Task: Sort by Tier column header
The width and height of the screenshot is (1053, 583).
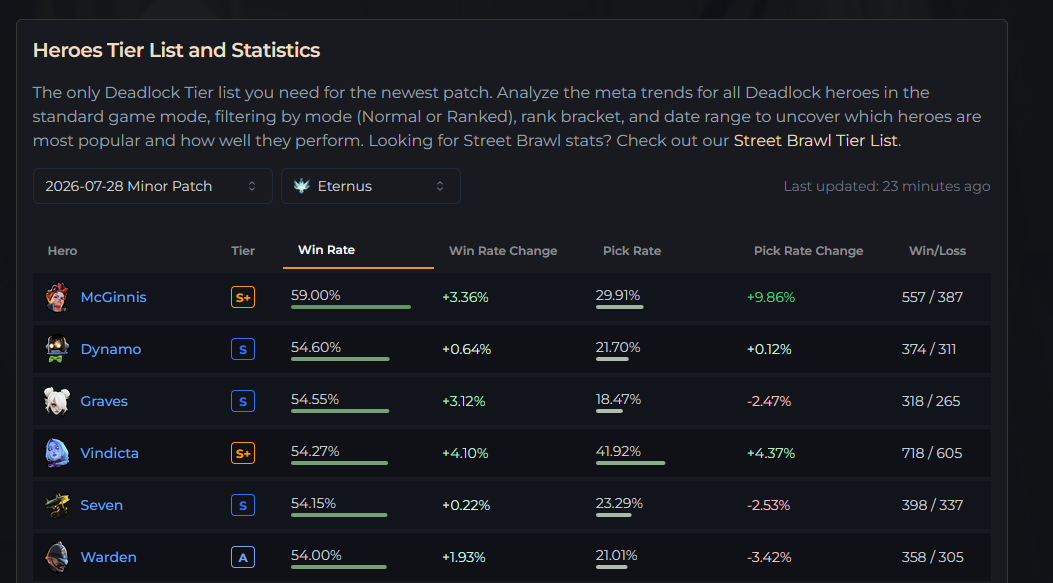Action: coord(243,251)
